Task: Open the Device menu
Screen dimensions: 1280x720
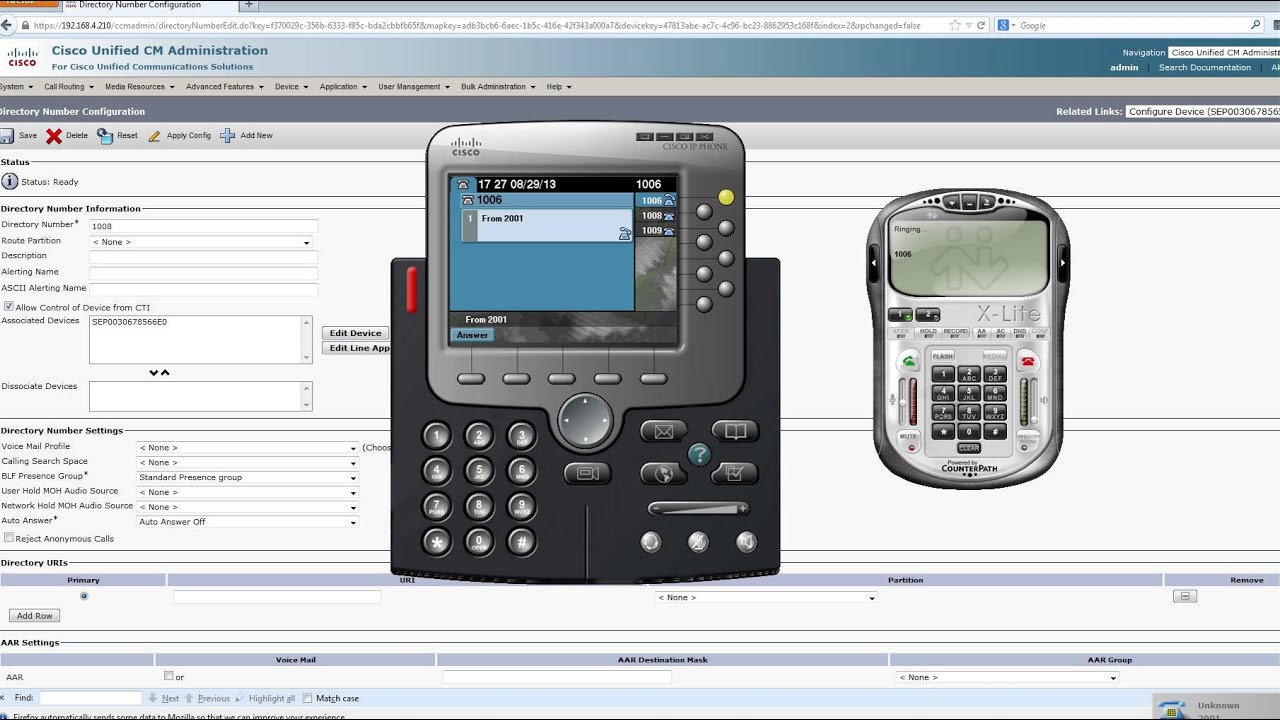Action: click(291, 87)
